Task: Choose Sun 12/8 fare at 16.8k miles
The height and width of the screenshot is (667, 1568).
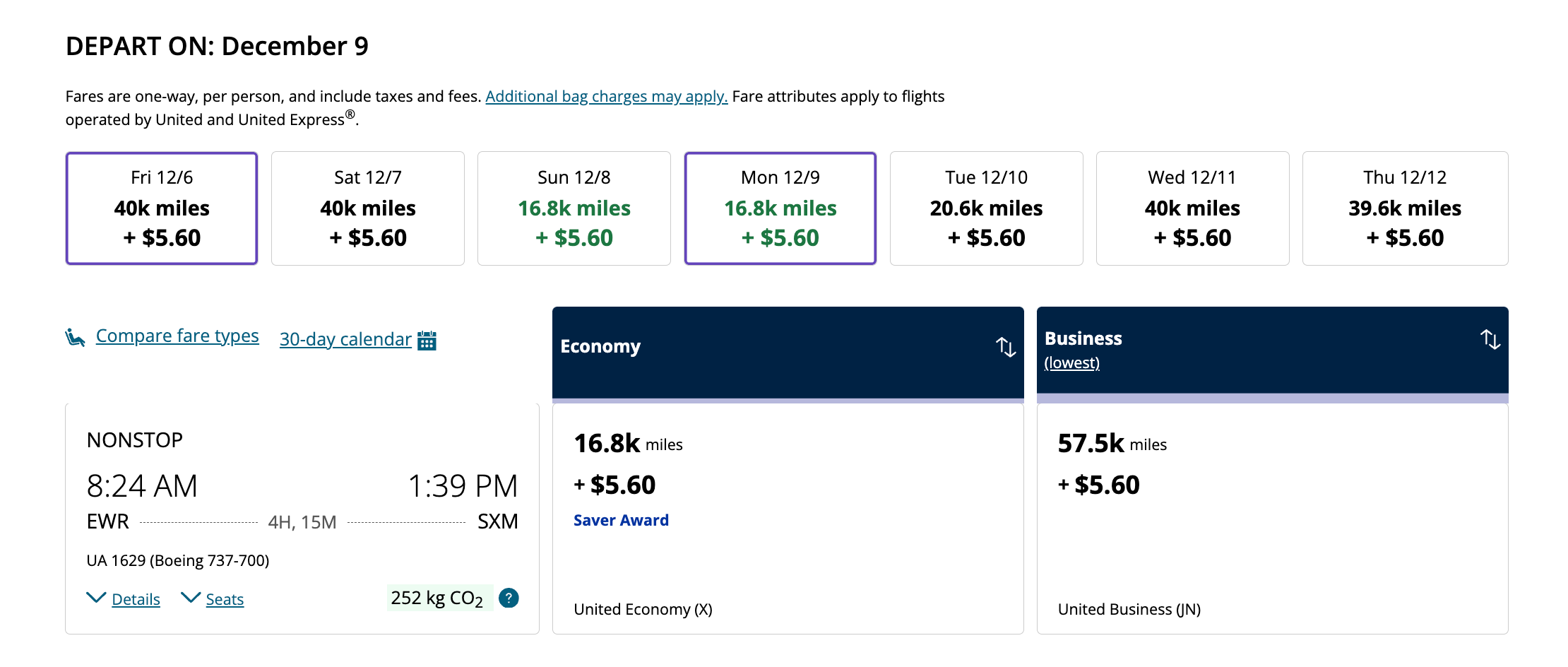Action: coord(574,208)
